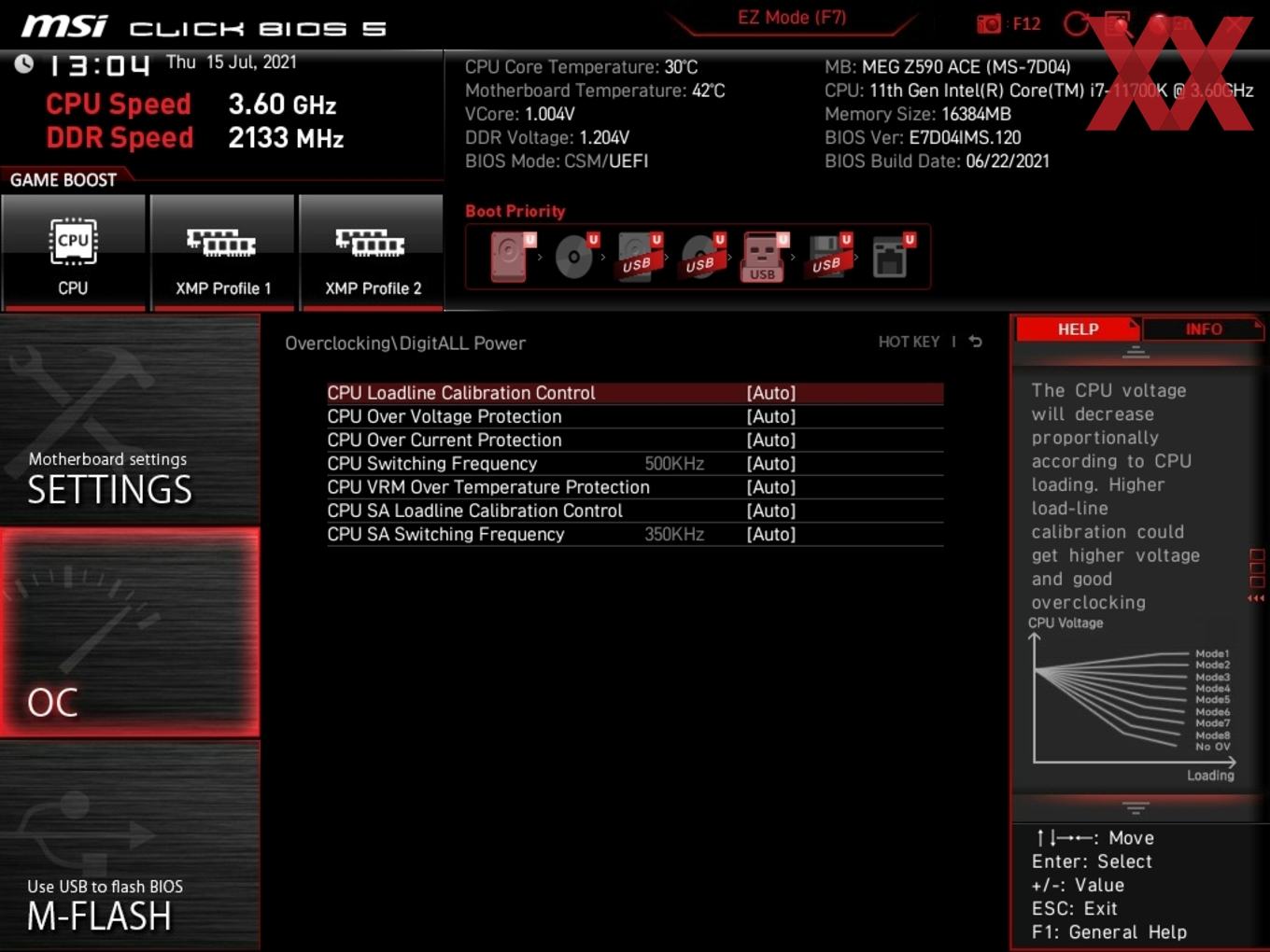Open CPU Switching Frequency Auto value
1270x952 pixels.
click(x=771, y=464)
